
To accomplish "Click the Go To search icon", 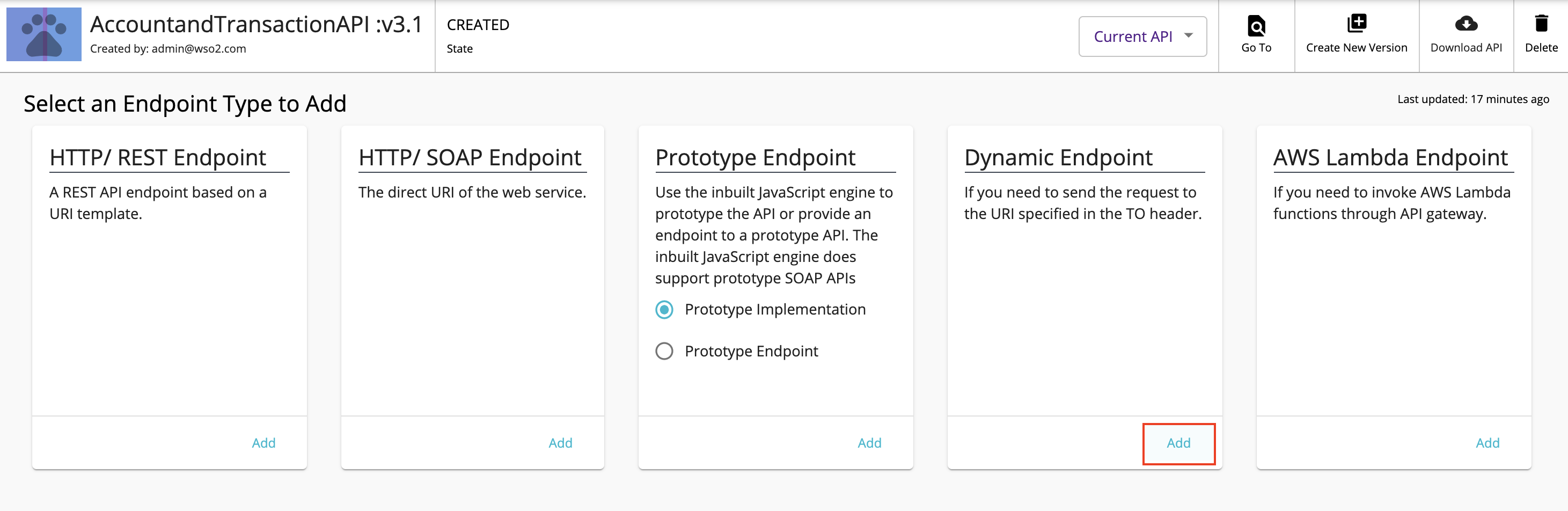I will point(1256,26).
